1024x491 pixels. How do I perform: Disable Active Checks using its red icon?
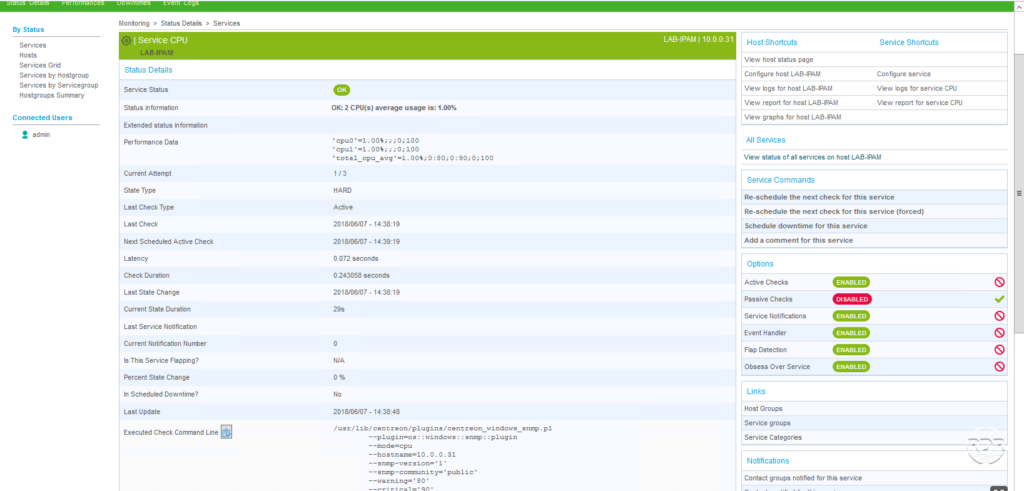pyautogui.click(x=999, y=282)
